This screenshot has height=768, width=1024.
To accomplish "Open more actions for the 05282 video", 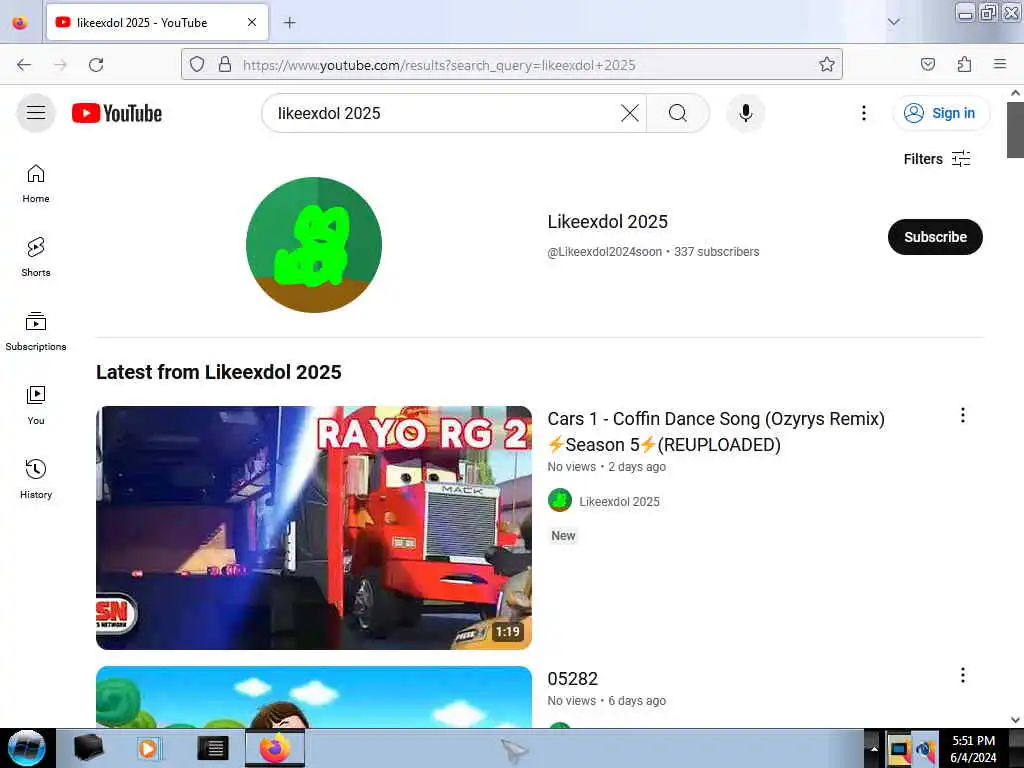I will coord(963,675).
